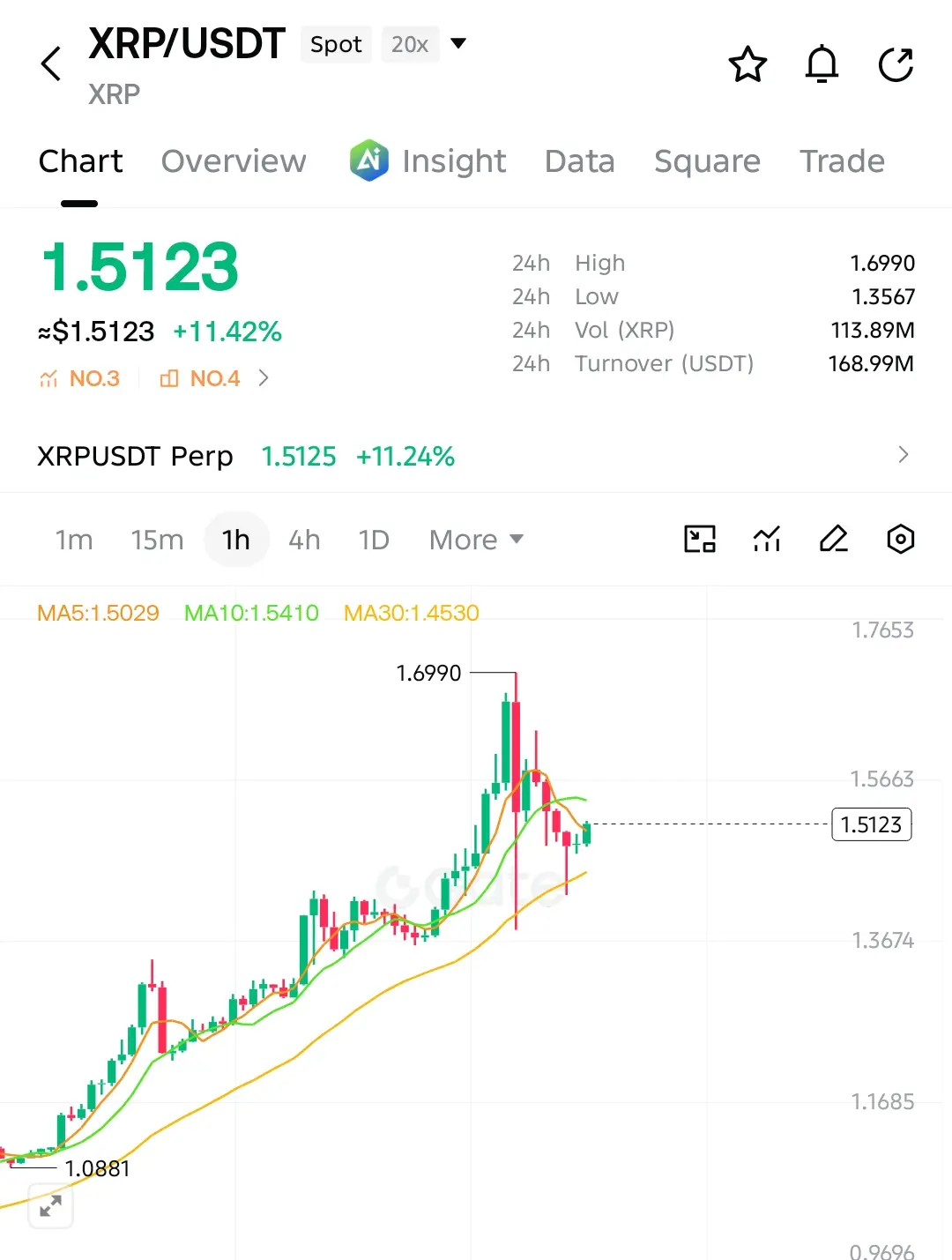Go back using the left arrow

(51, 63)
